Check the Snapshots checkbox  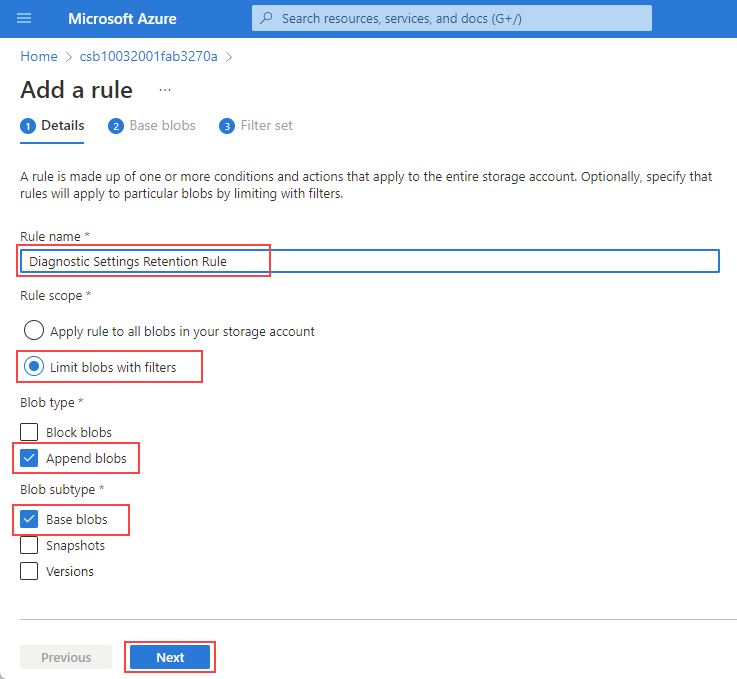30,546
